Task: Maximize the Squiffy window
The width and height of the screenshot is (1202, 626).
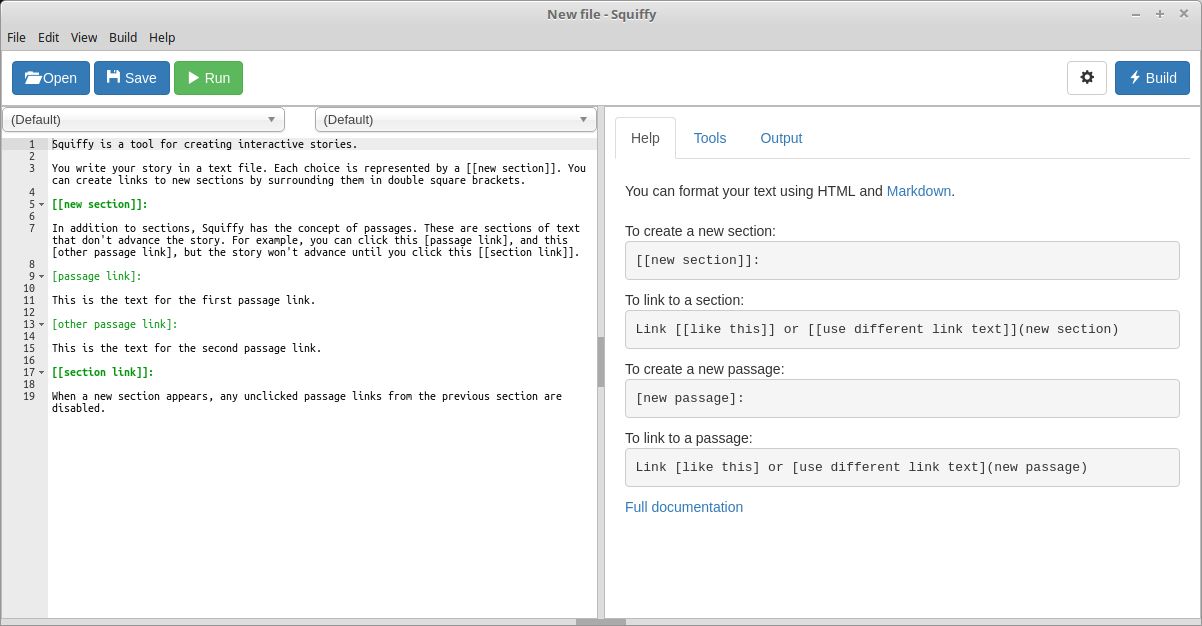Action: pyautogui.click(x=1160, y=14)
